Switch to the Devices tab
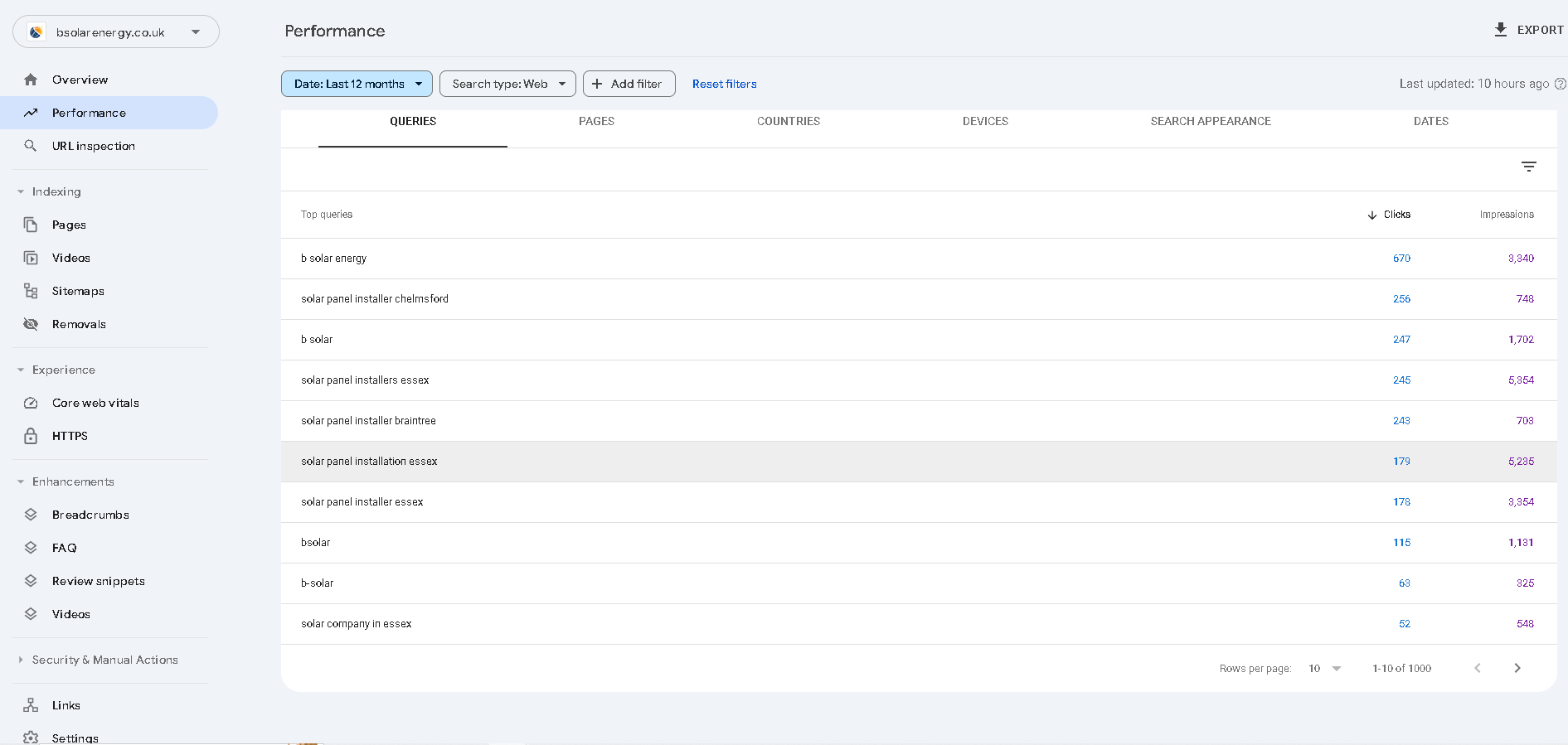This screenshot has width=1568, height=745. click(985, 121)
